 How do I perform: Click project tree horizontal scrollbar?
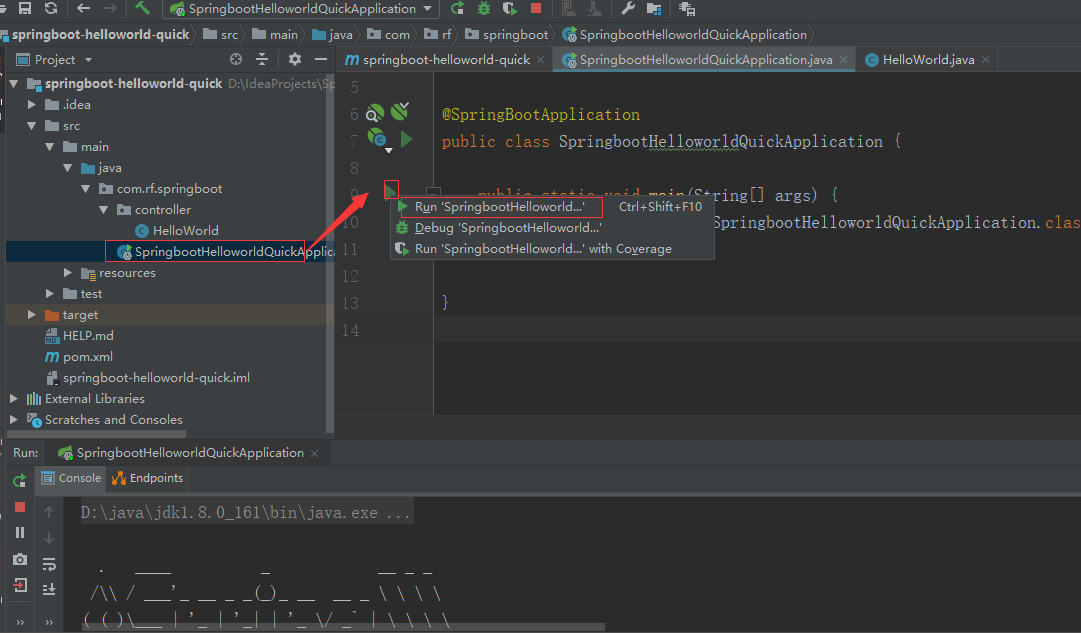click(97, 434)
